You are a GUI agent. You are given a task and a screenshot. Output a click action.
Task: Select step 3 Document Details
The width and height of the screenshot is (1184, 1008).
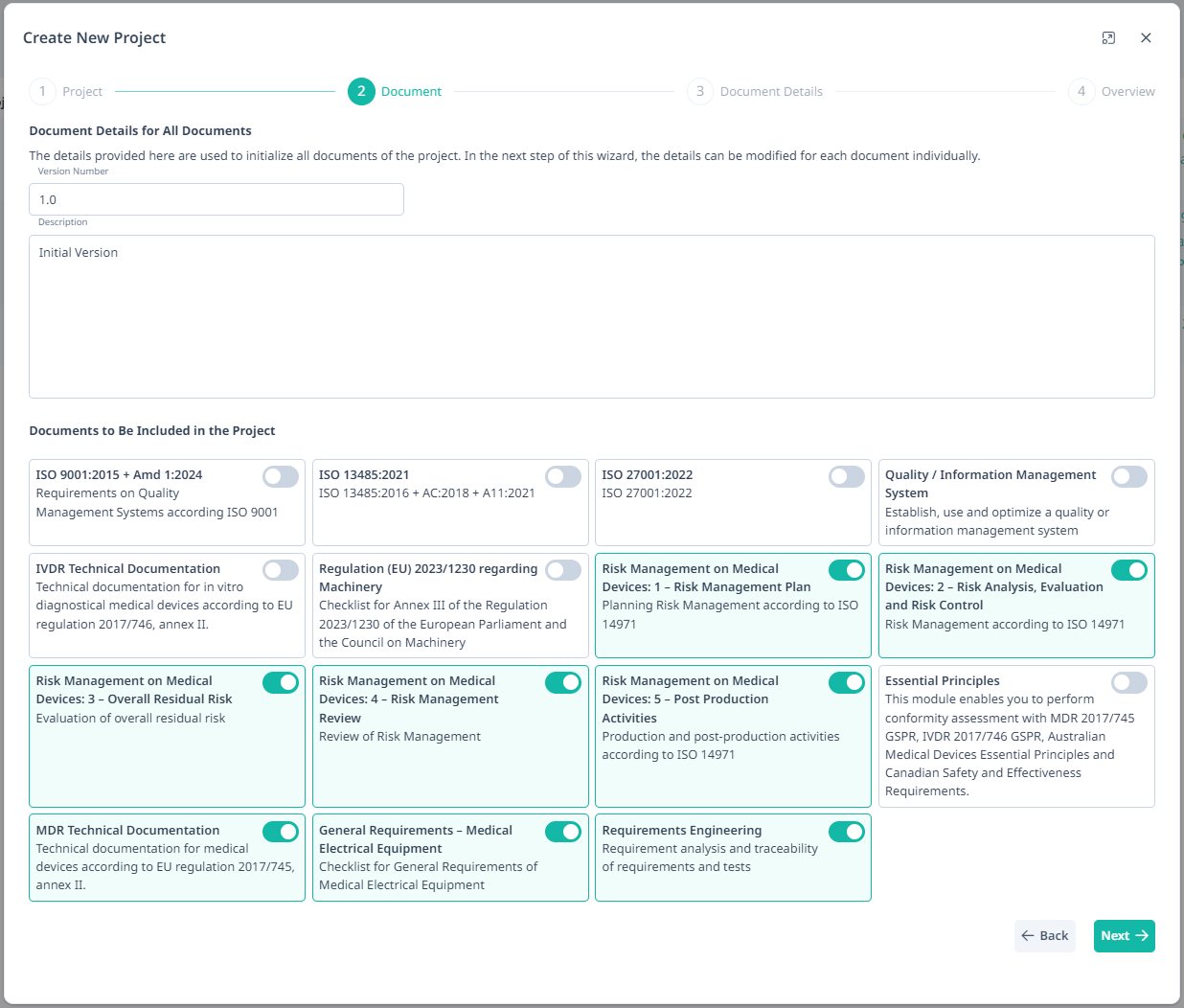[x=699, y=91]
